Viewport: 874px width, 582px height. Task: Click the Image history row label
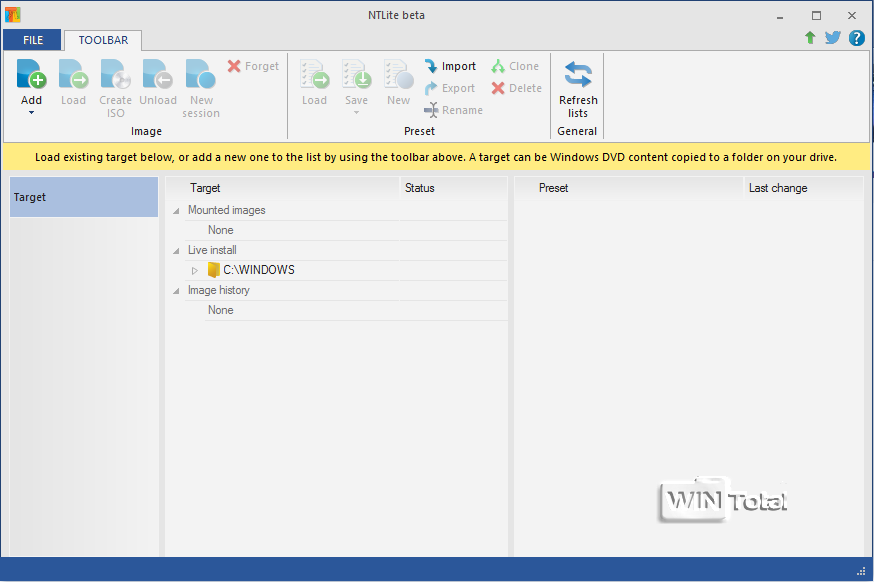pyautogui.click(x=218, y=290)
